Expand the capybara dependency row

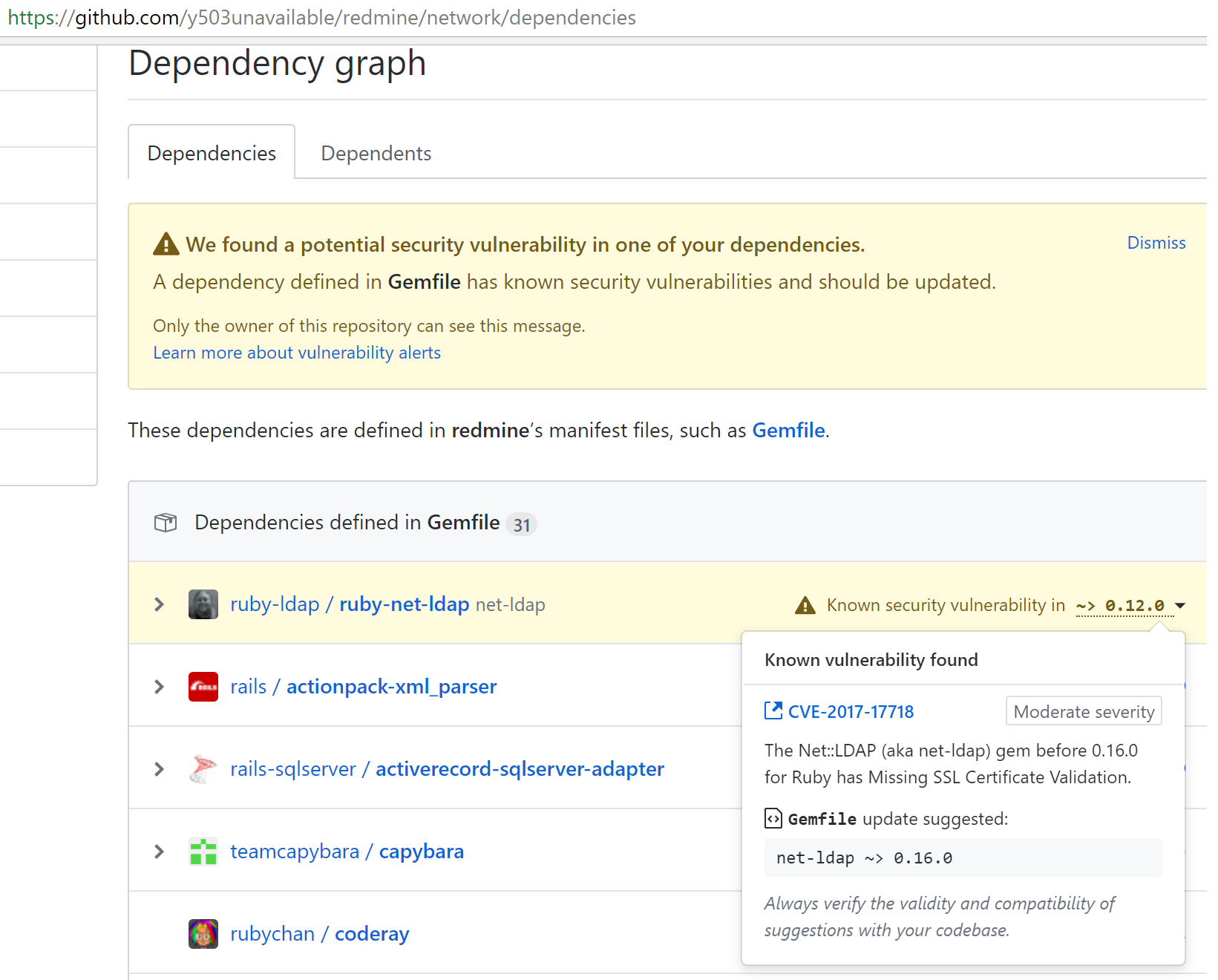[x=159, y=852]
